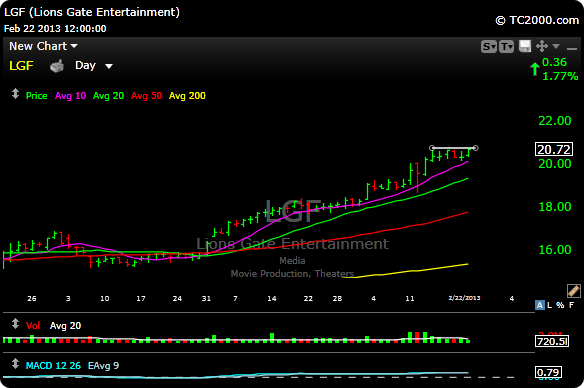Click the 720.5 volume value box
The image size is (584, 388).
click(x=552, y=341)
